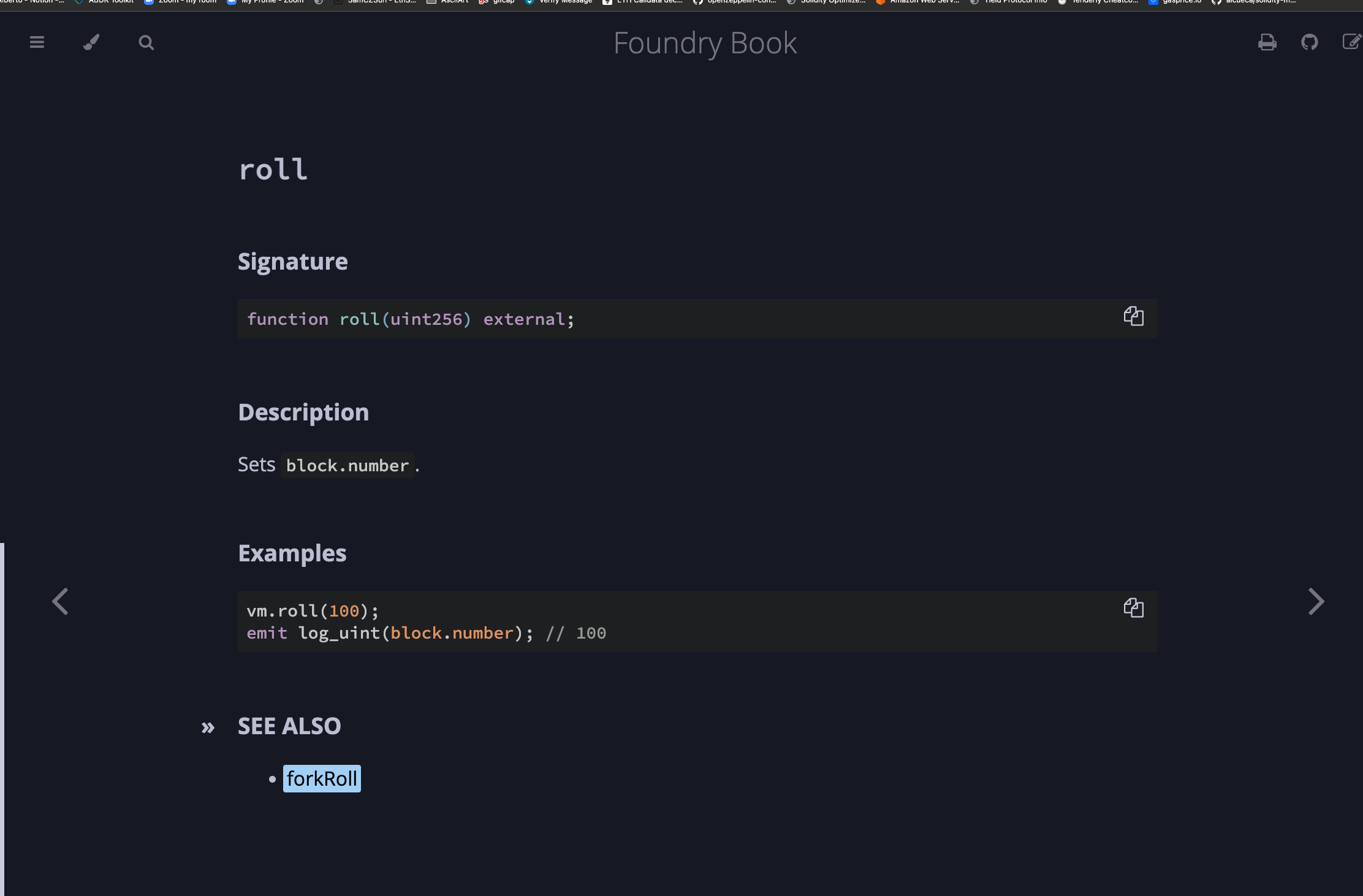
Task: Click the » marker beside SEE ALSO
Action: (x=208, y=727)
